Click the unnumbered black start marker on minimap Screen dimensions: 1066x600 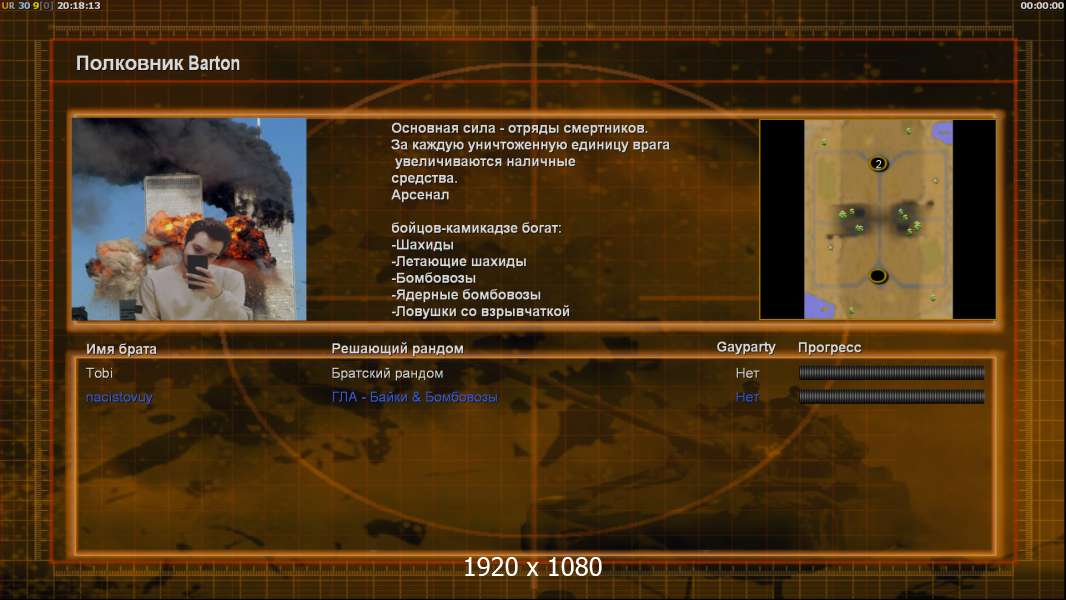coord(878,276)
